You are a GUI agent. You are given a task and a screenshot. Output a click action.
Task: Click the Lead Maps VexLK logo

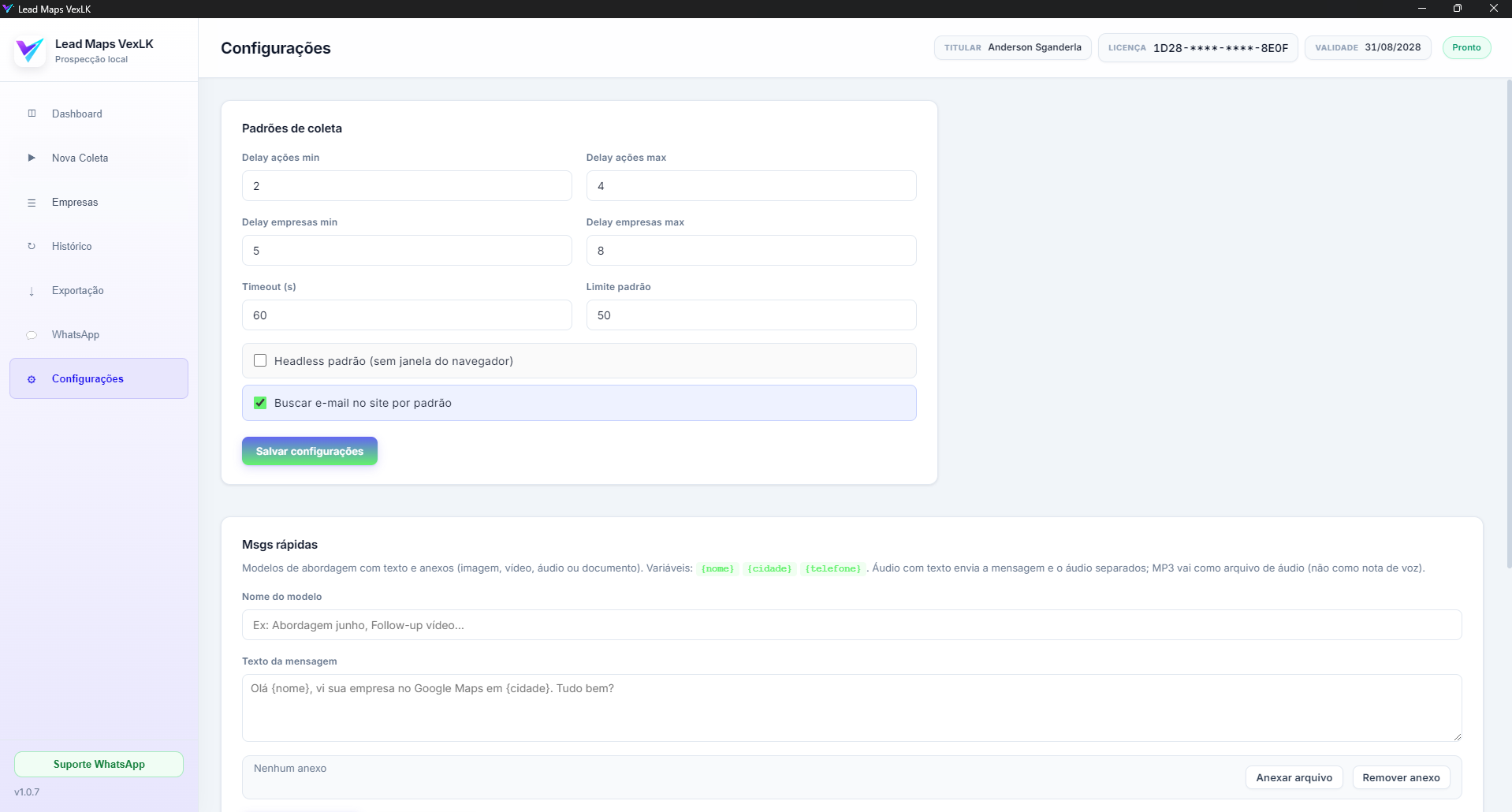(x=30, y=51)
